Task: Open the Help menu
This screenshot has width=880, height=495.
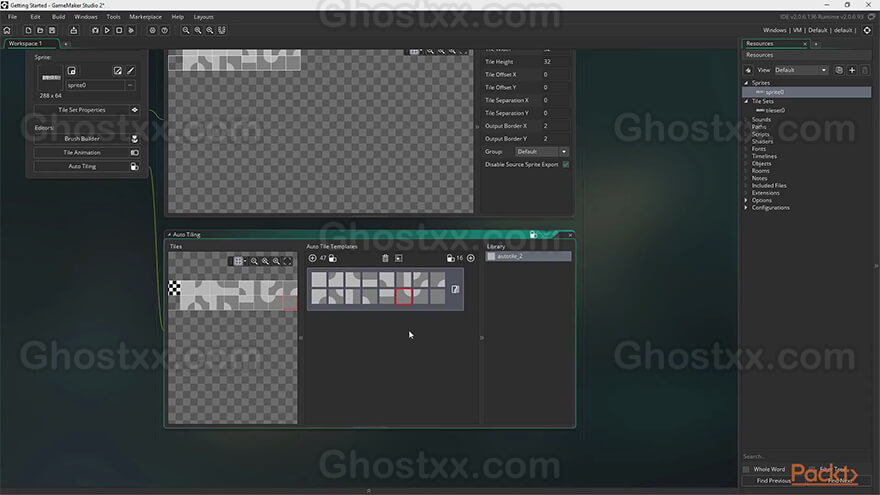Action: pyautogui.click(x=178, y=17)
